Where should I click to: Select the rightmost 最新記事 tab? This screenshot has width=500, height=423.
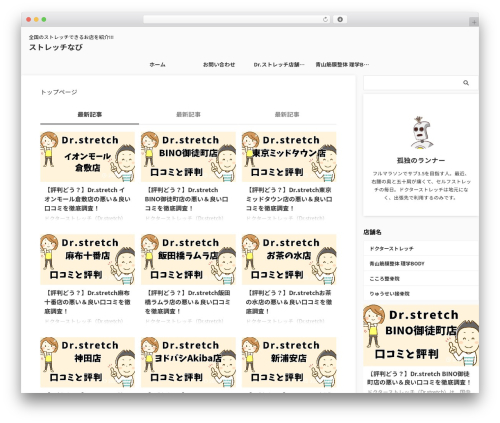click(x=287, y=115)
